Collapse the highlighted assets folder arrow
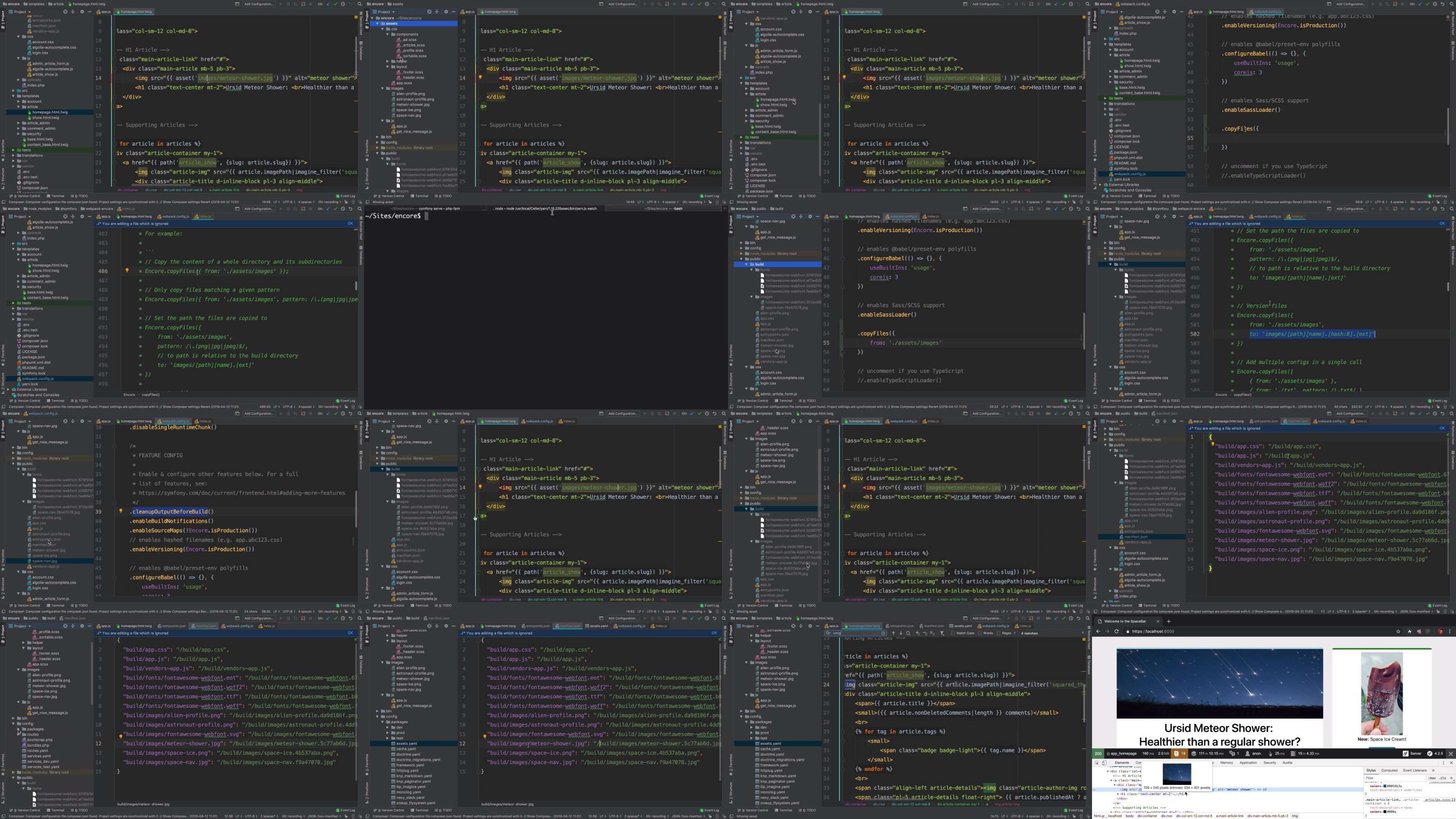 (x=378, y=24)
